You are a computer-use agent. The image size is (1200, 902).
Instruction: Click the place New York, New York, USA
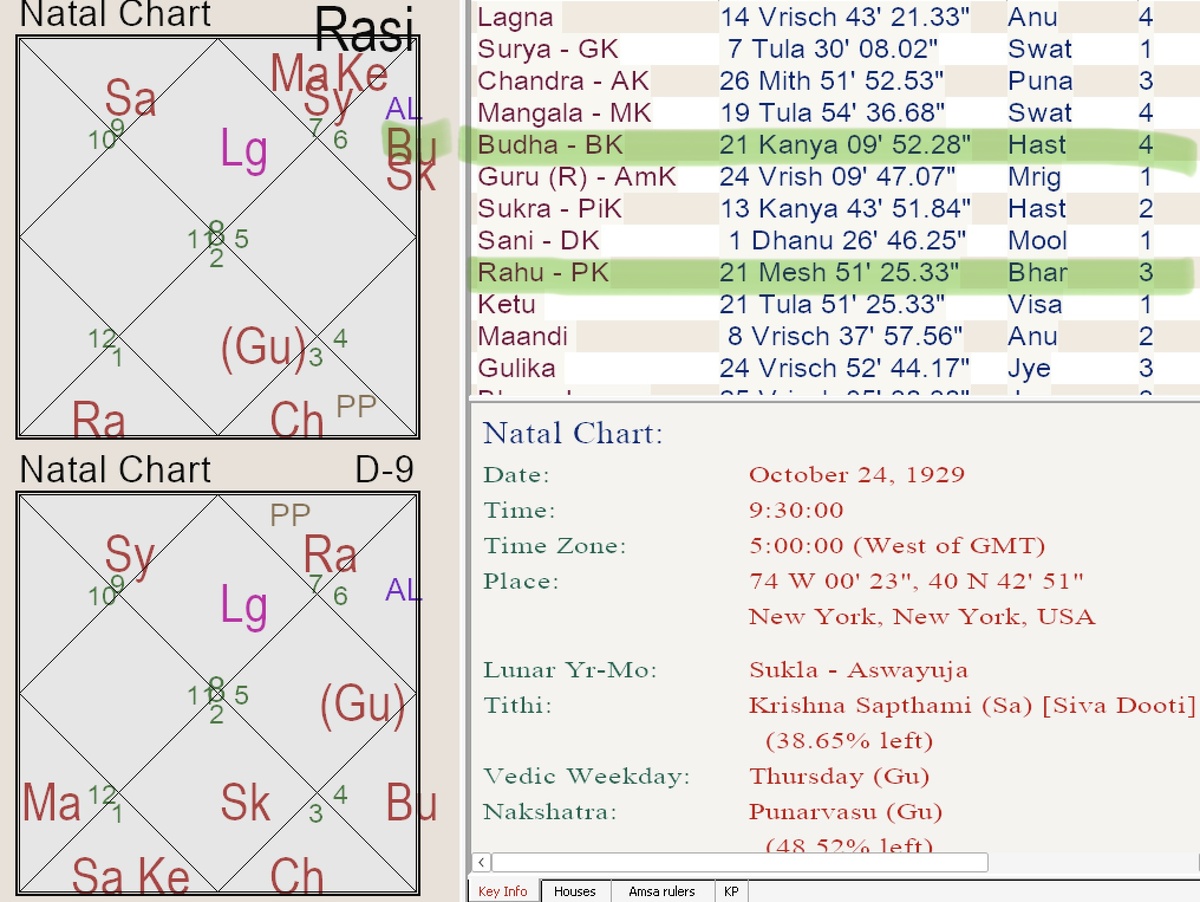point(922,617)
